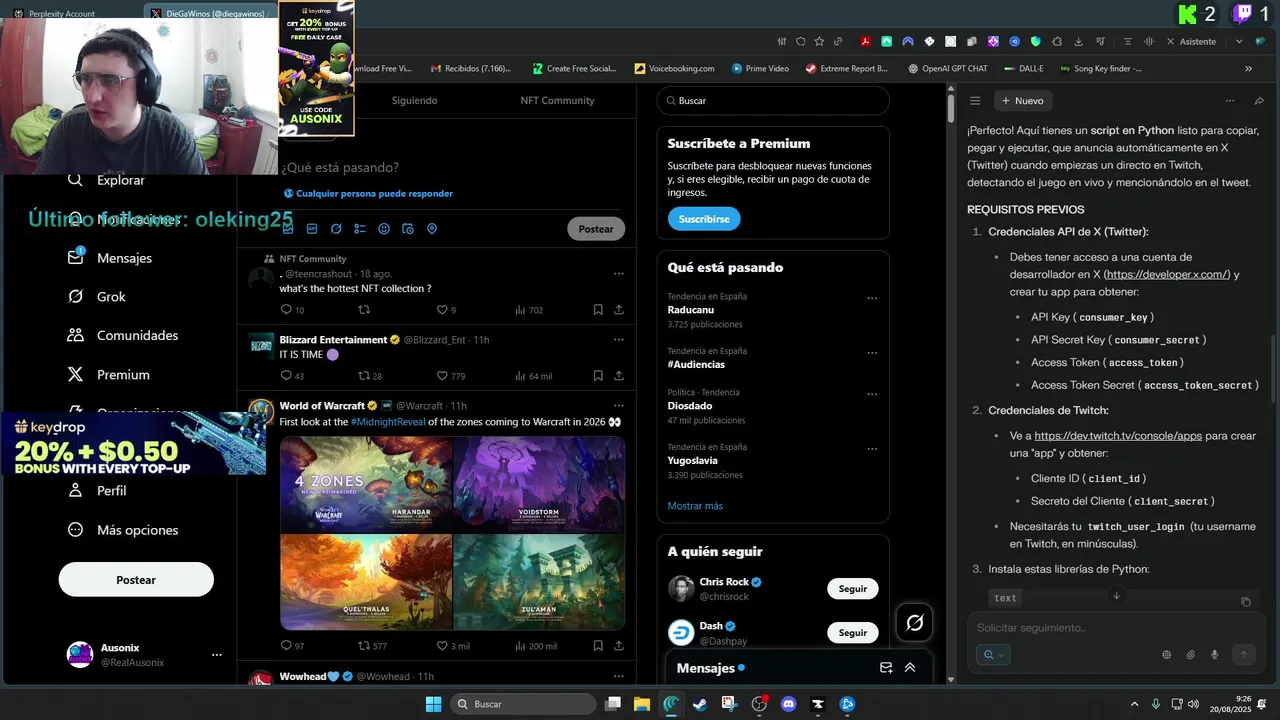Image resolution: width=1280 pixels, height=720 pixels.
Task: Tag a location in the composer
Action: [432, 229]
